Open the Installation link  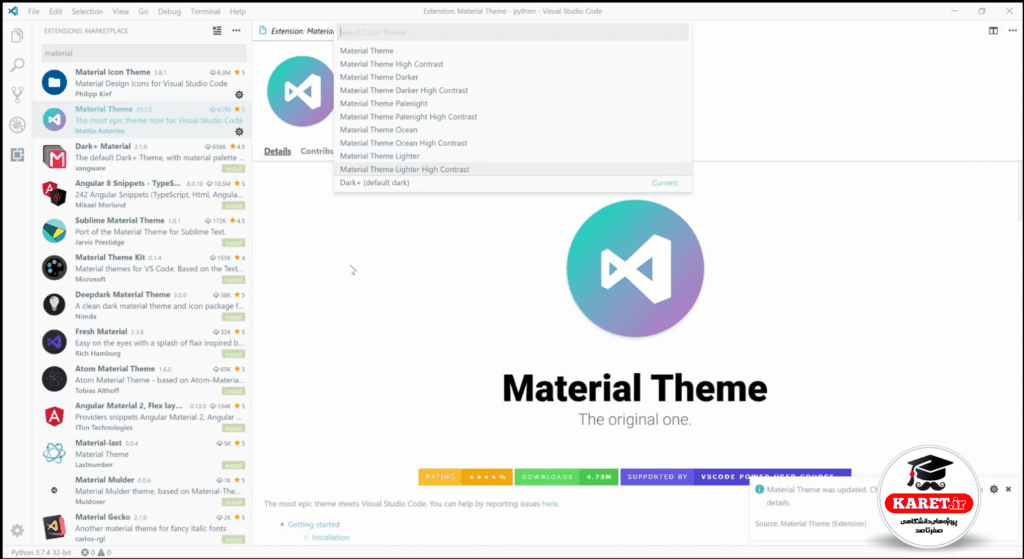coord(330,537)
